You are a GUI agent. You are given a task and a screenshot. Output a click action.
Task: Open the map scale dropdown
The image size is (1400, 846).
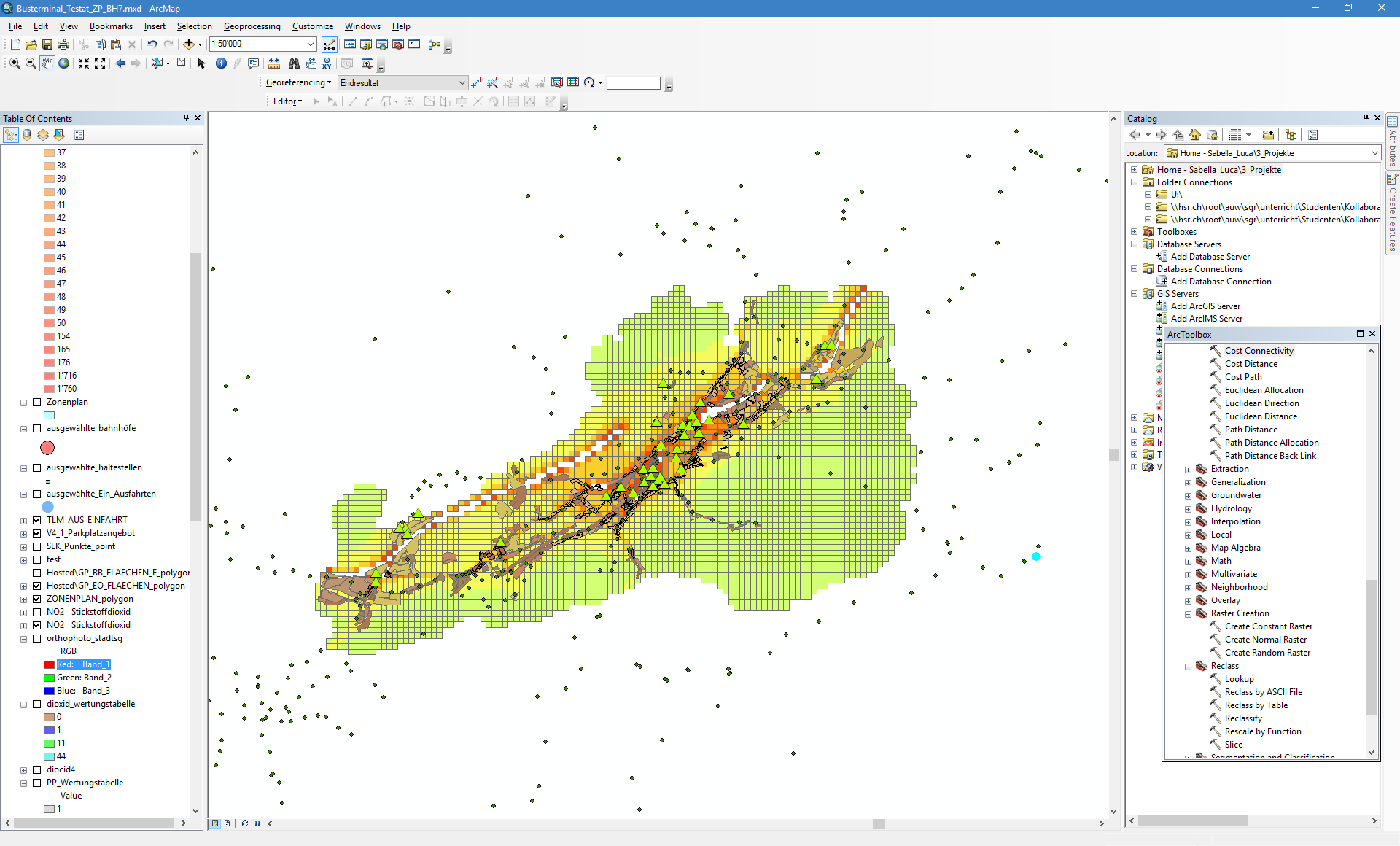(x=311, y=44)
